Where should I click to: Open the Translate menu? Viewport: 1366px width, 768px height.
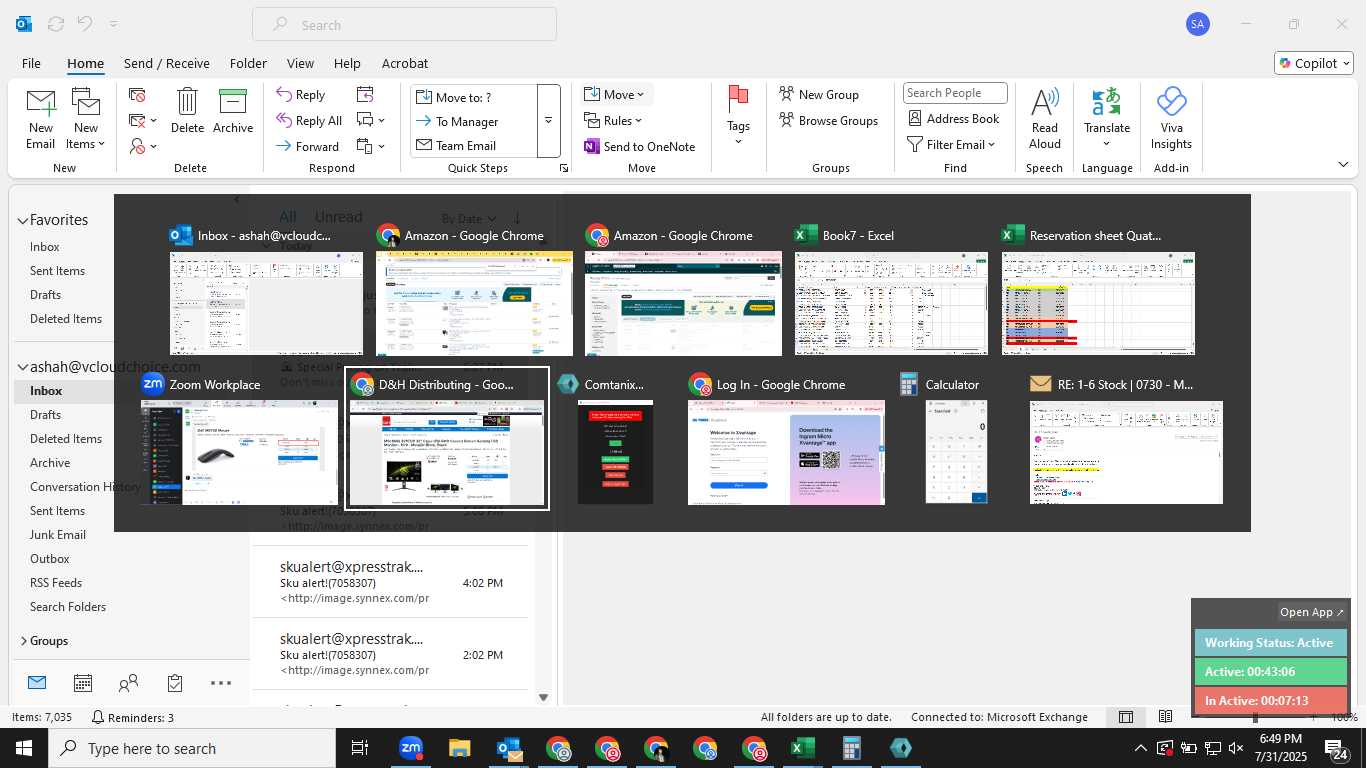[1107, 118]
